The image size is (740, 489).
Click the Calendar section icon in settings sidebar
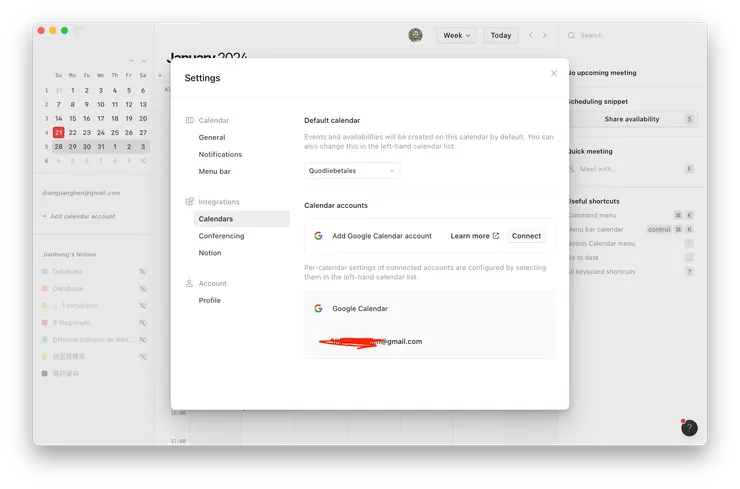point(189,120)
